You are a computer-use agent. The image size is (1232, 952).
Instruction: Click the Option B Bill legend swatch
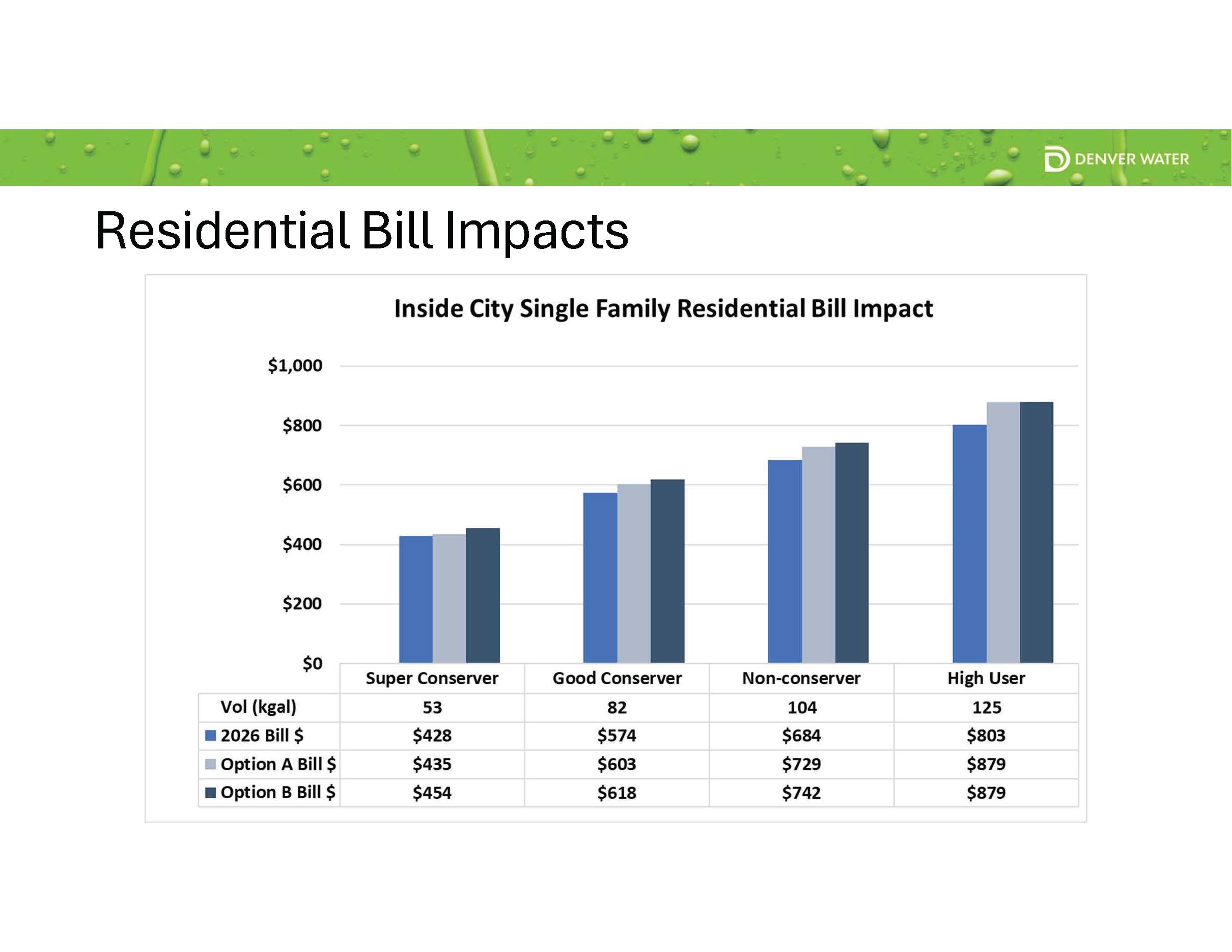click(210, 792)
